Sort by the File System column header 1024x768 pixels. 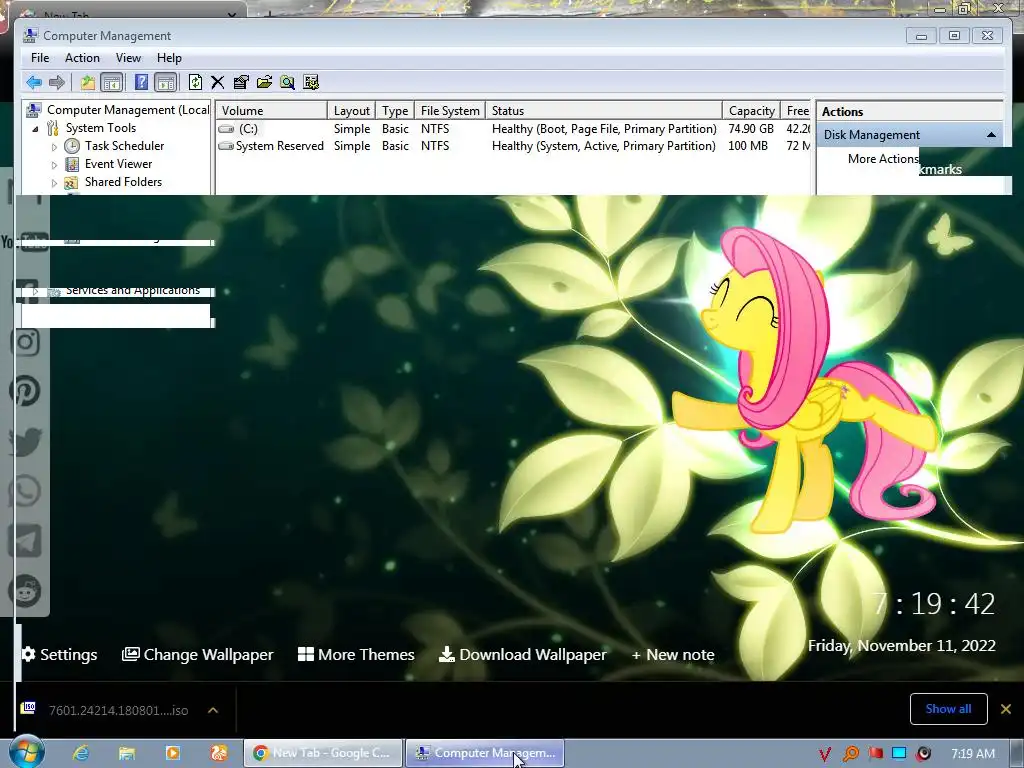(x=450, y=110)
